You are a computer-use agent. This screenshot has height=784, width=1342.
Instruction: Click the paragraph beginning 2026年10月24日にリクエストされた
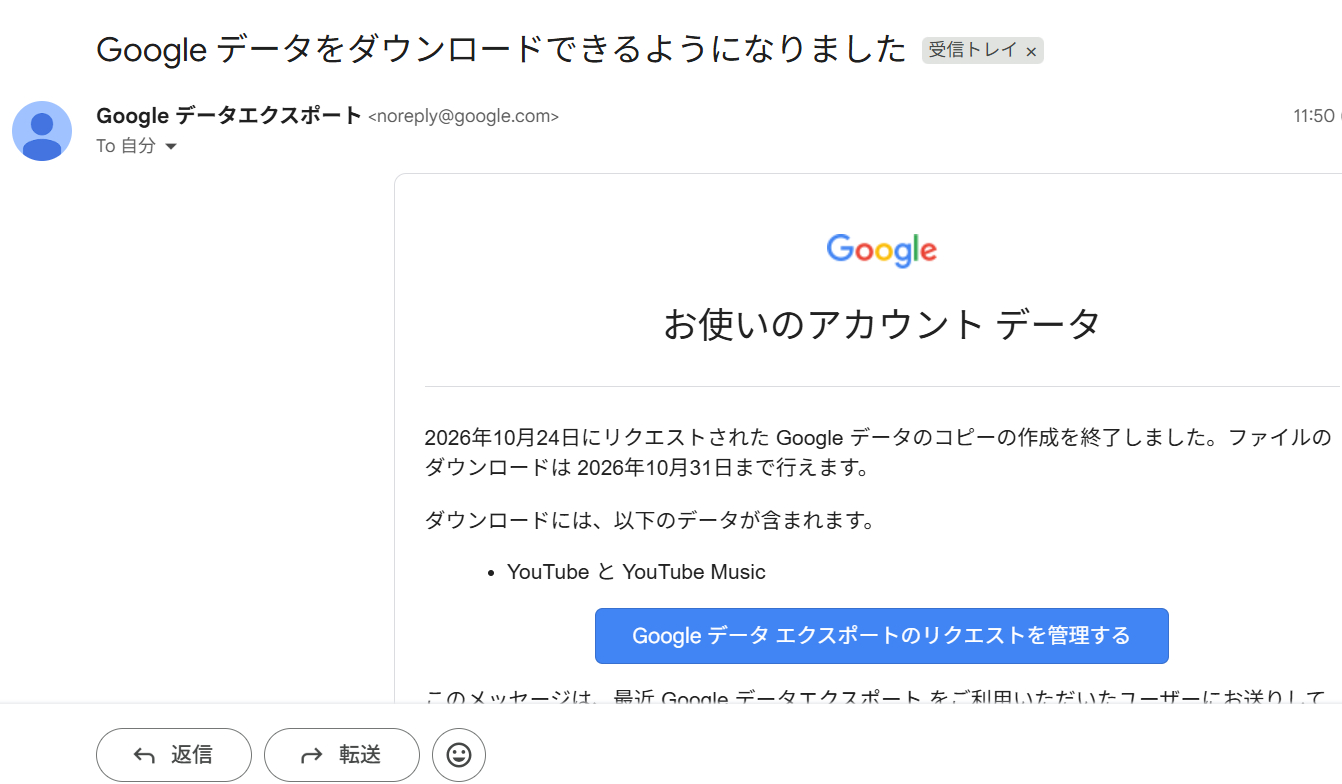[x=880, y=453]
